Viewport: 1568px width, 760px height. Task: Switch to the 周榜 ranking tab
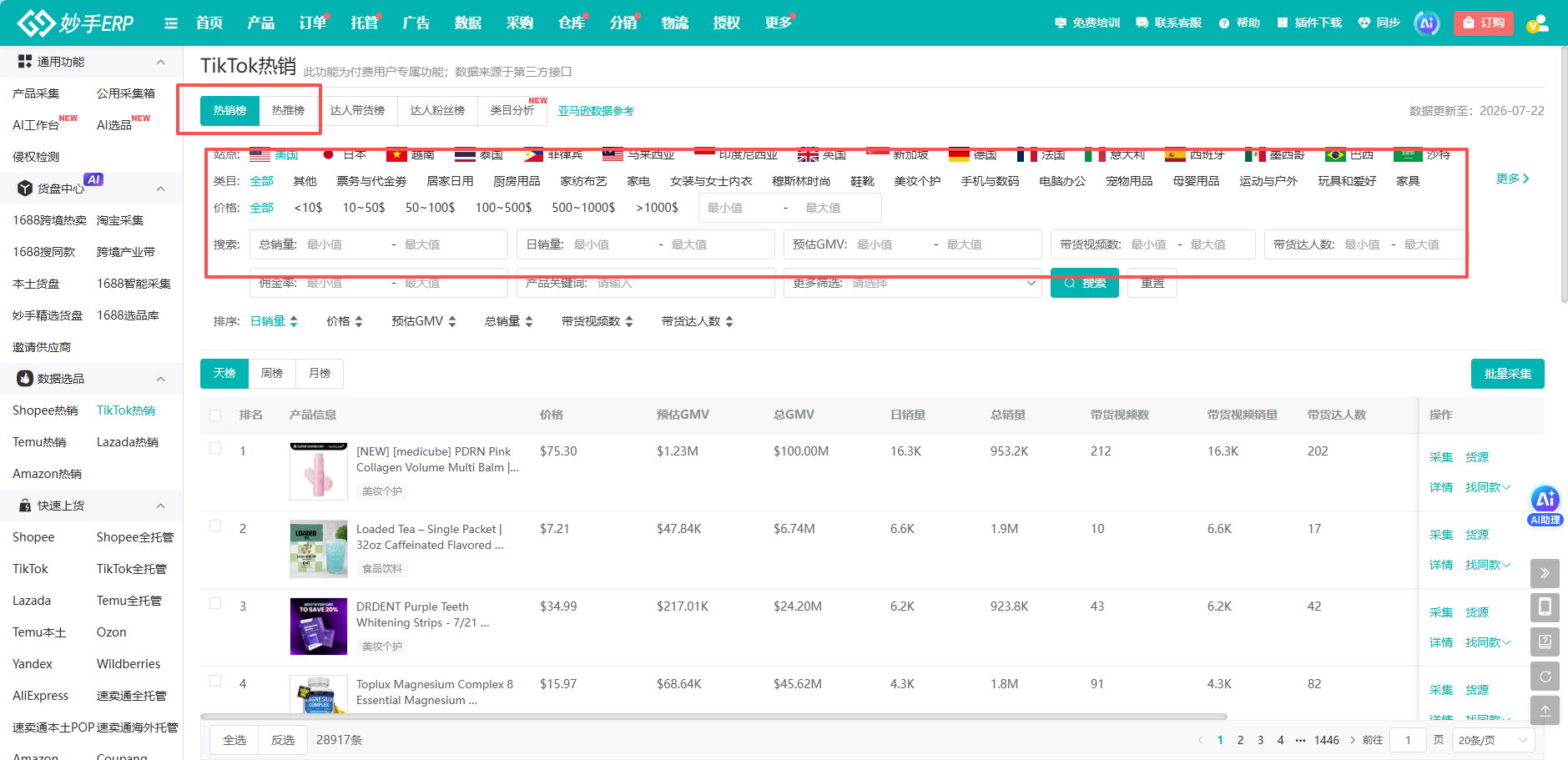pos(272,373)
